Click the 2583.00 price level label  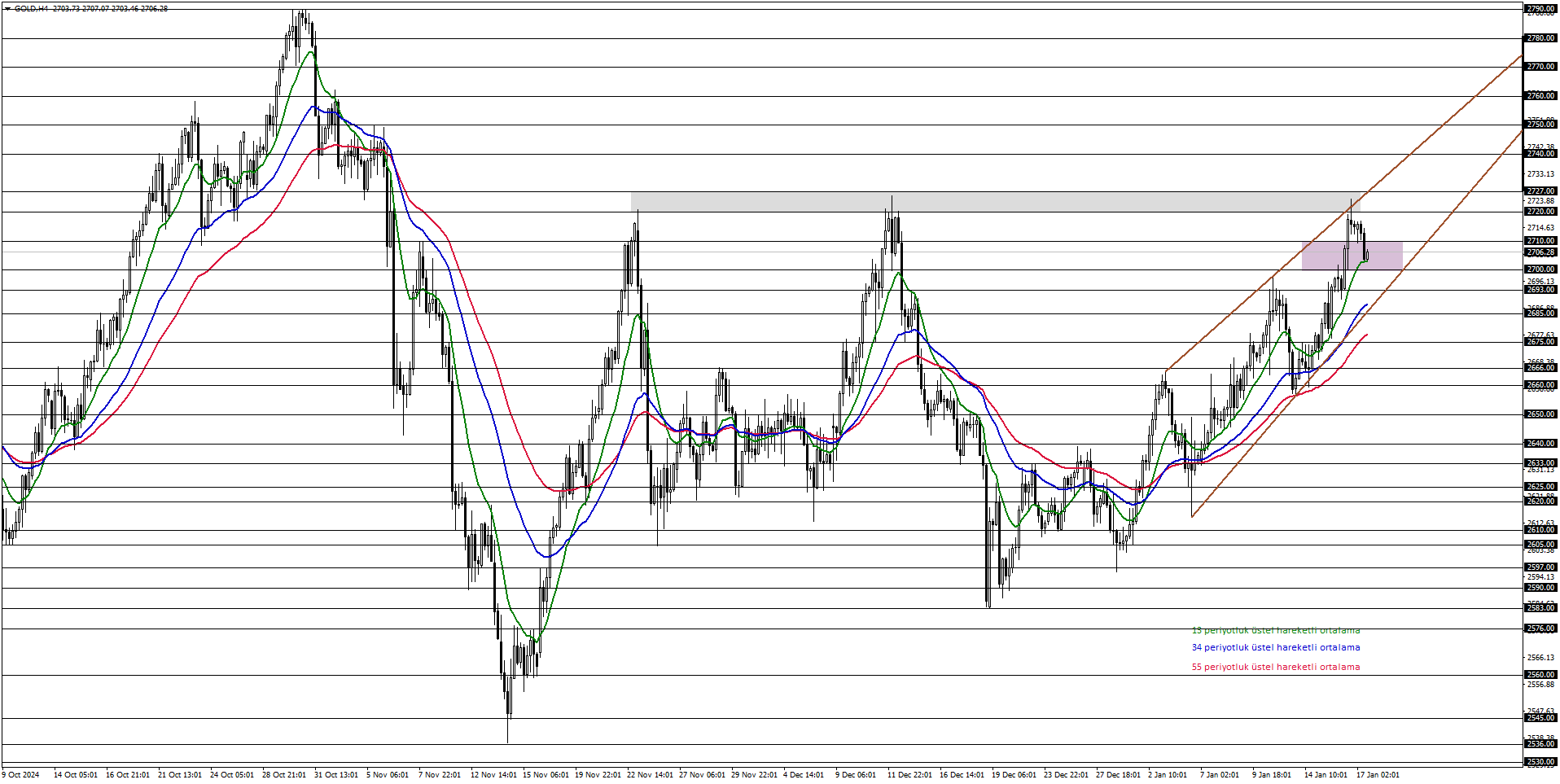click(x=1541, y=608)
